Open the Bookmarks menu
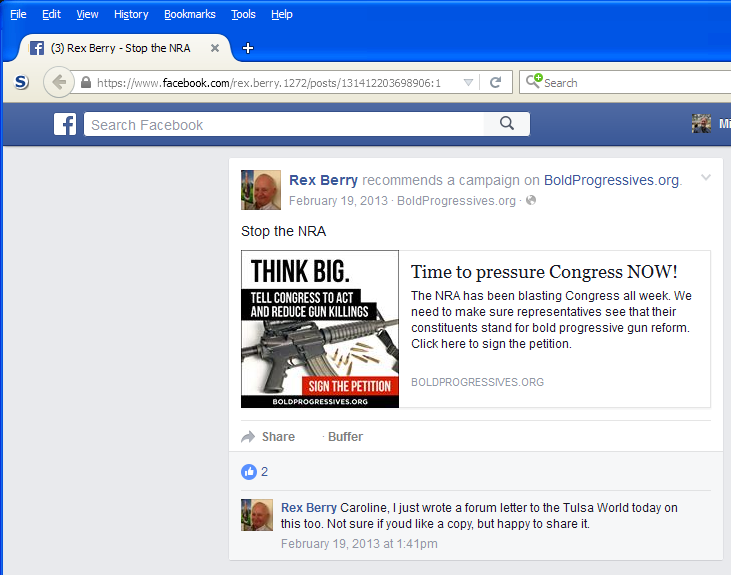Viewport: 731px width, 575px height. [190, 14]
